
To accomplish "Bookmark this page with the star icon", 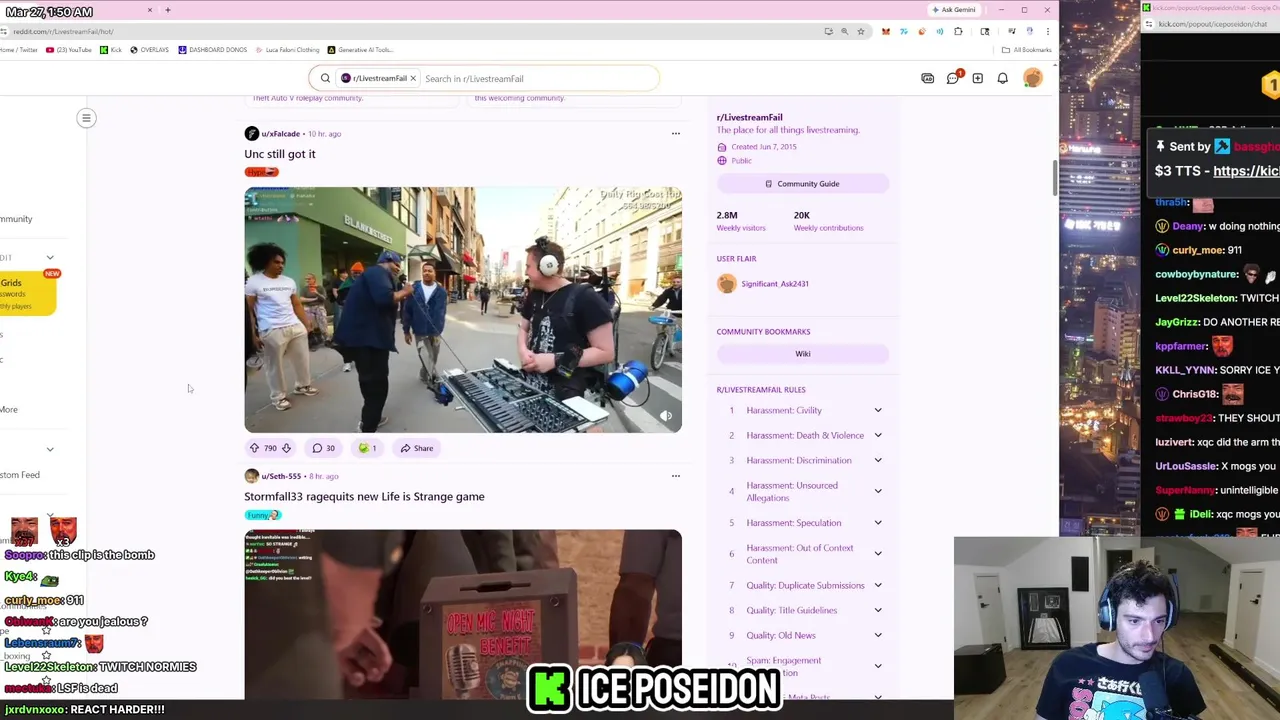I will point(860,31).
